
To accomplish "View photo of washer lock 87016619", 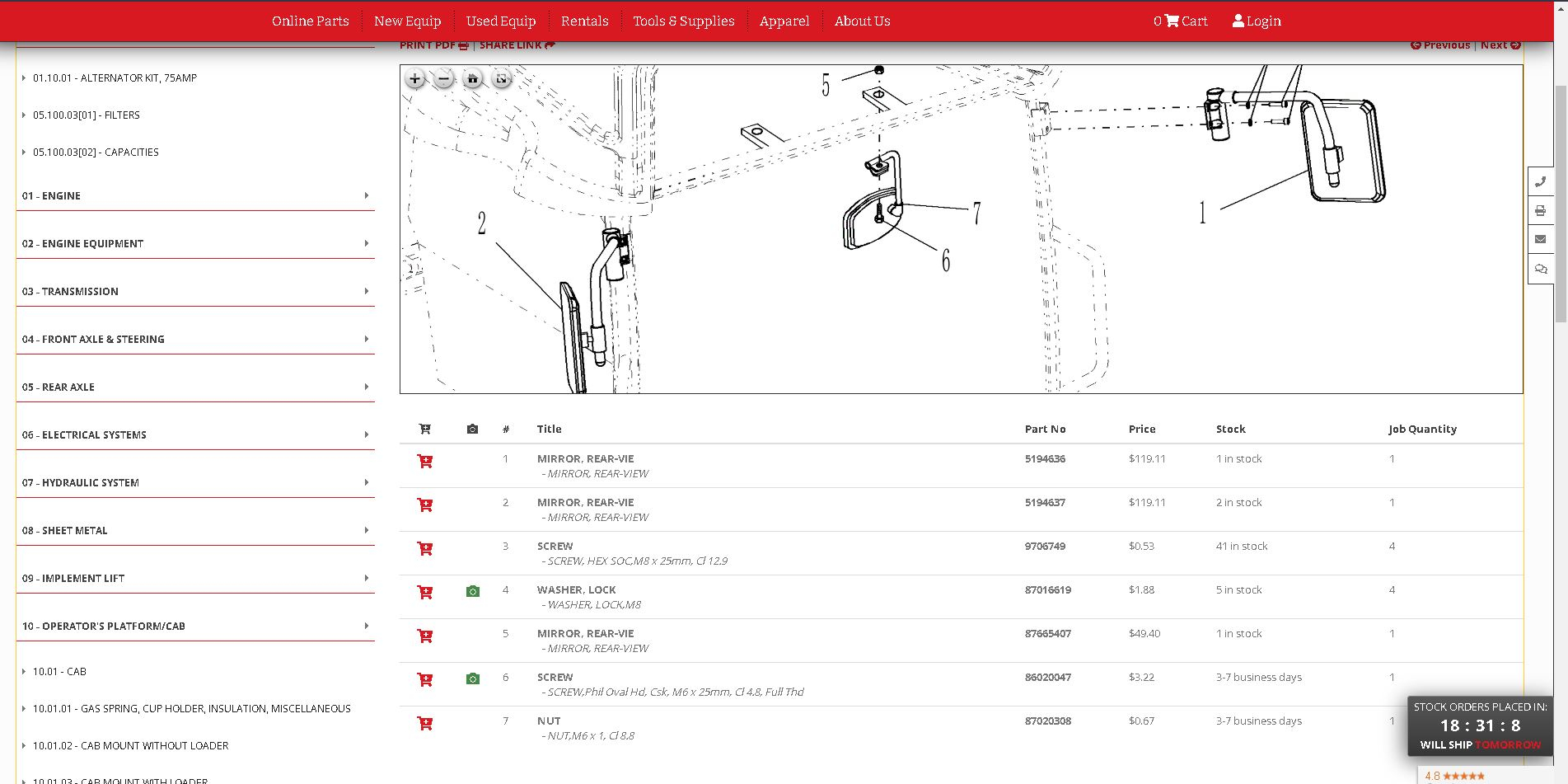I will [473, 591].
